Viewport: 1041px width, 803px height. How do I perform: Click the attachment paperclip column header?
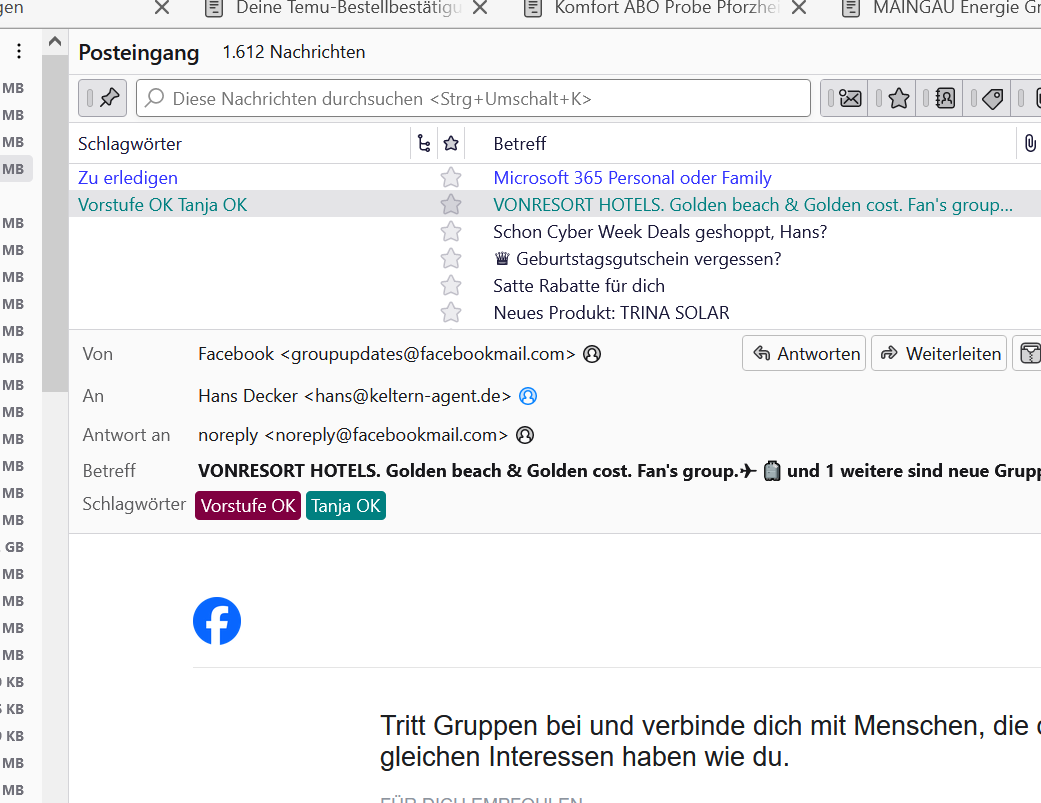[1029, 144]
